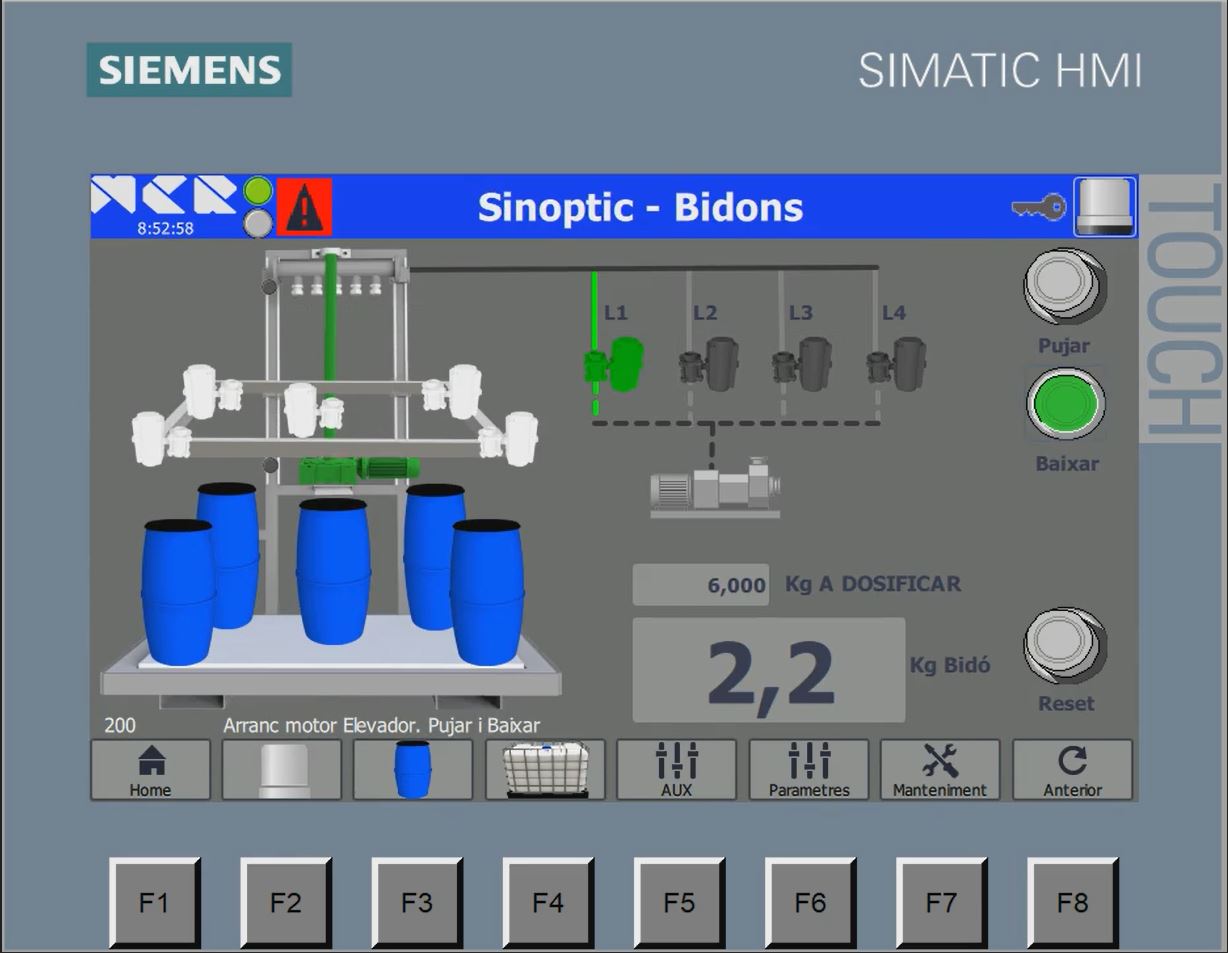Click the key login icon
This screenshot has width=1228, height=953.
(x=1038, y=208)
